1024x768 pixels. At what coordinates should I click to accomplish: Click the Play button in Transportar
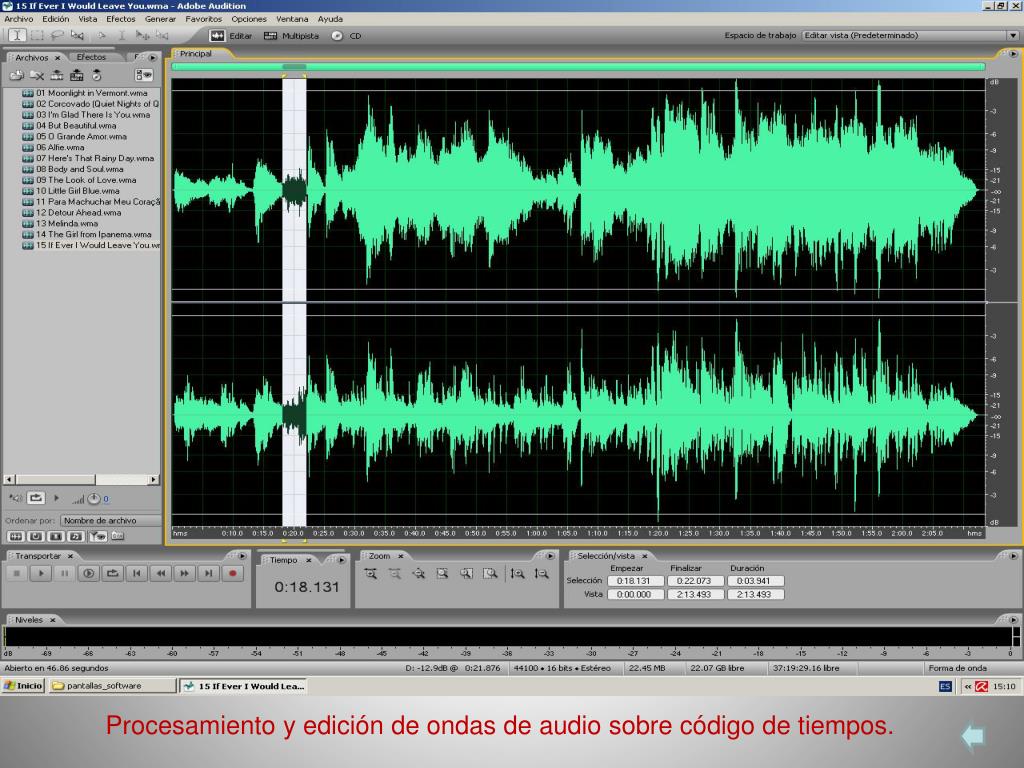40,573
